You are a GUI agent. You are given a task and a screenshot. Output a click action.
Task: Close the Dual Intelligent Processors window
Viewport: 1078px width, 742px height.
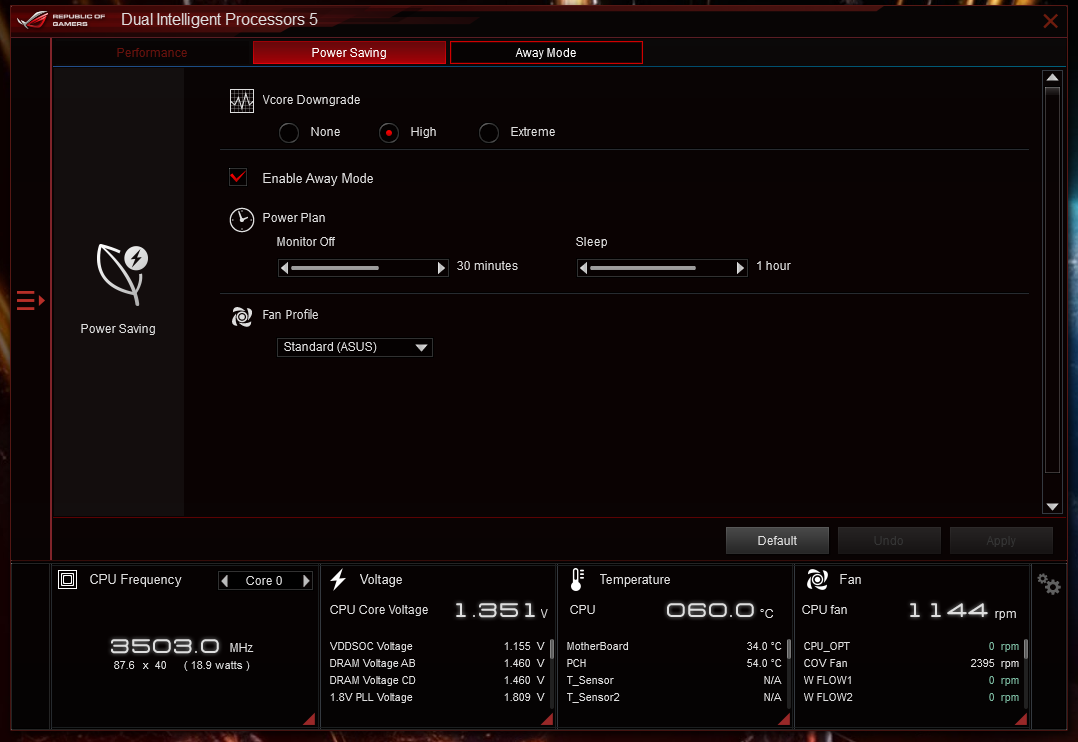click(1050, 21)
